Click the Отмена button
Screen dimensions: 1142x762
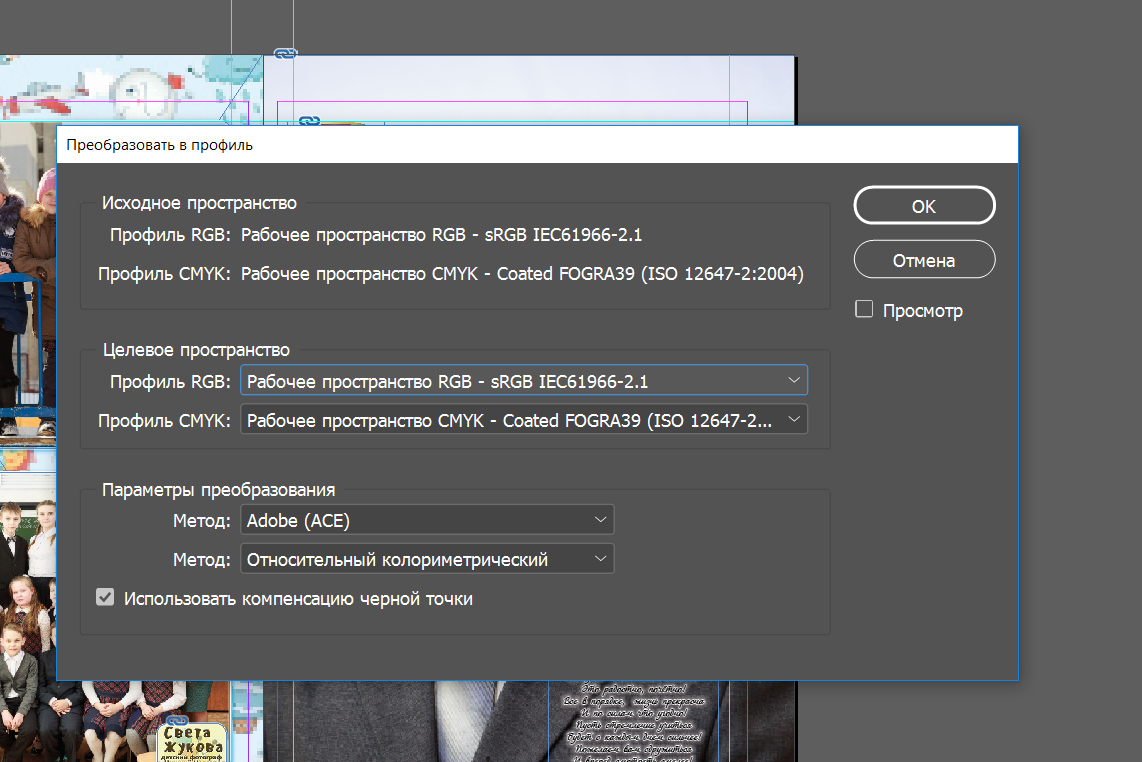(924, 260)
